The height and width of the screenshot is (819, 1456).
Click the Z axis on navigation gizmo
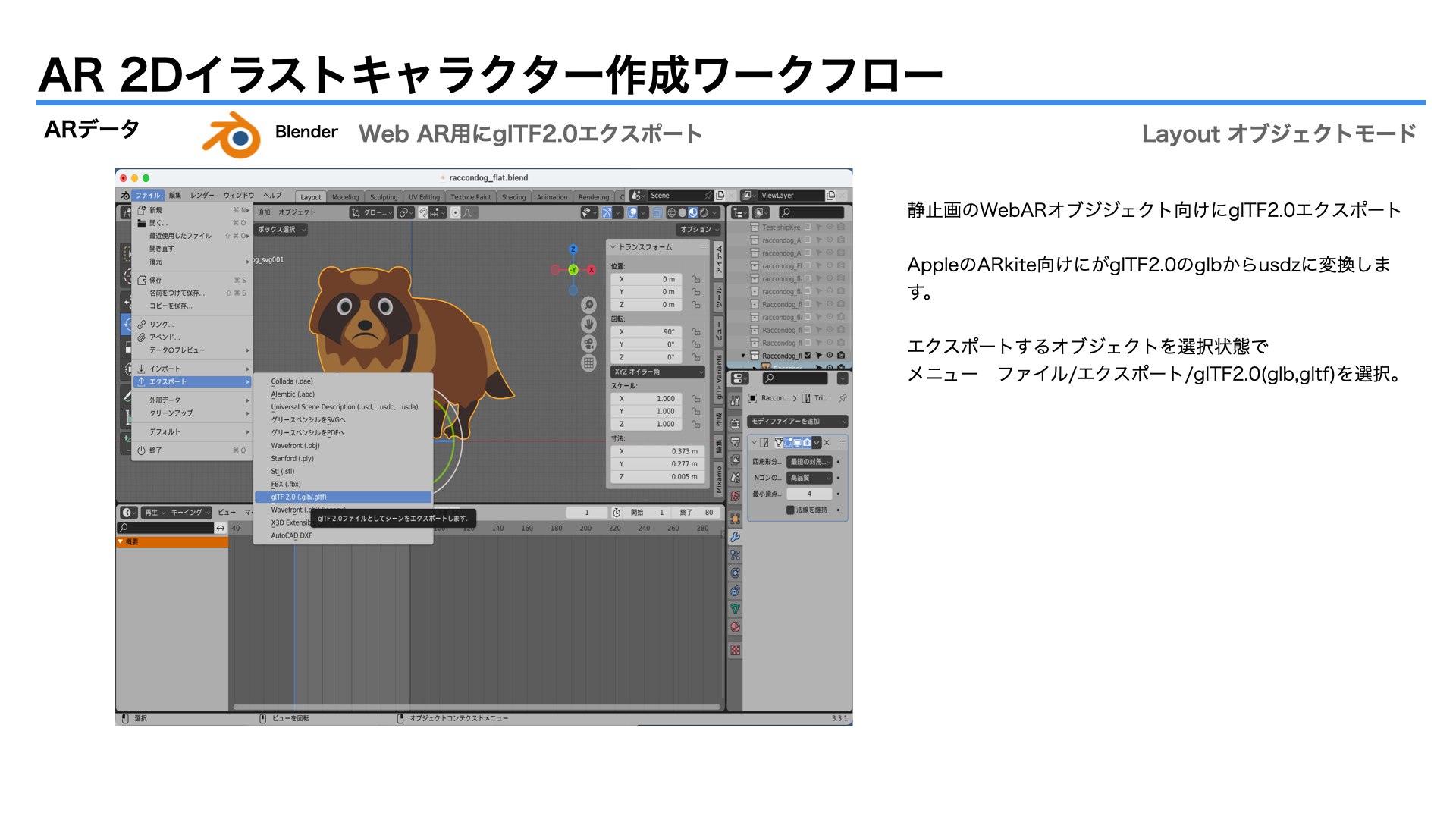[573, 249]
